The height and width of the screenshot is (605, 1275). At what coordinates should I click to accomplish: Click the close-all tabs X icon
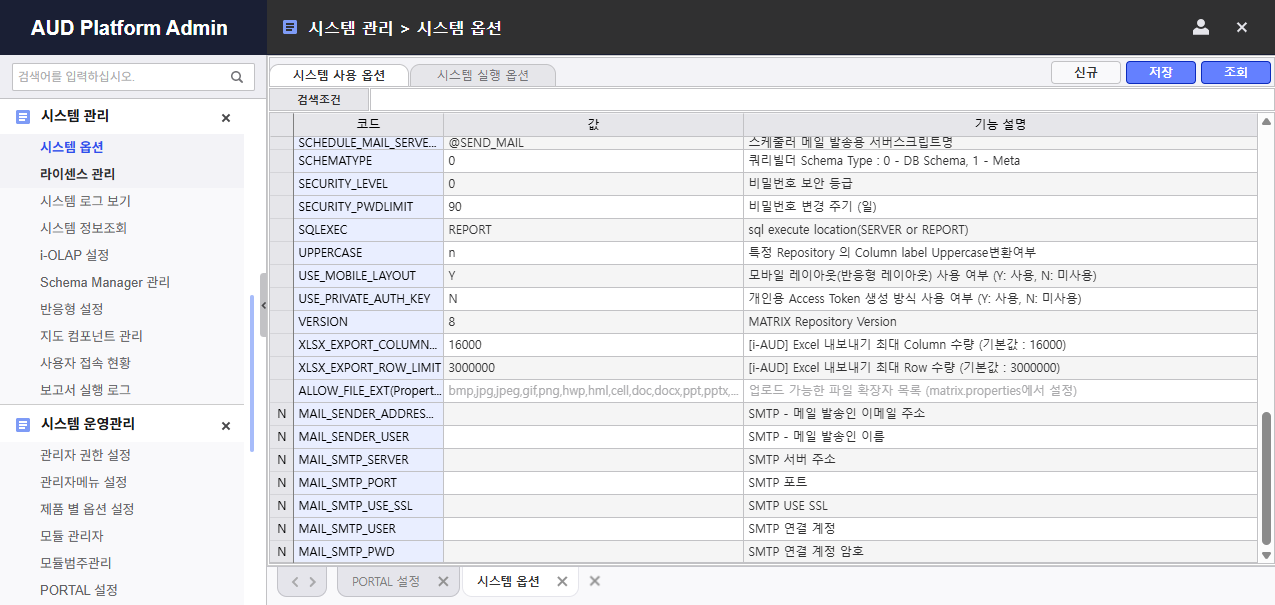594,581
